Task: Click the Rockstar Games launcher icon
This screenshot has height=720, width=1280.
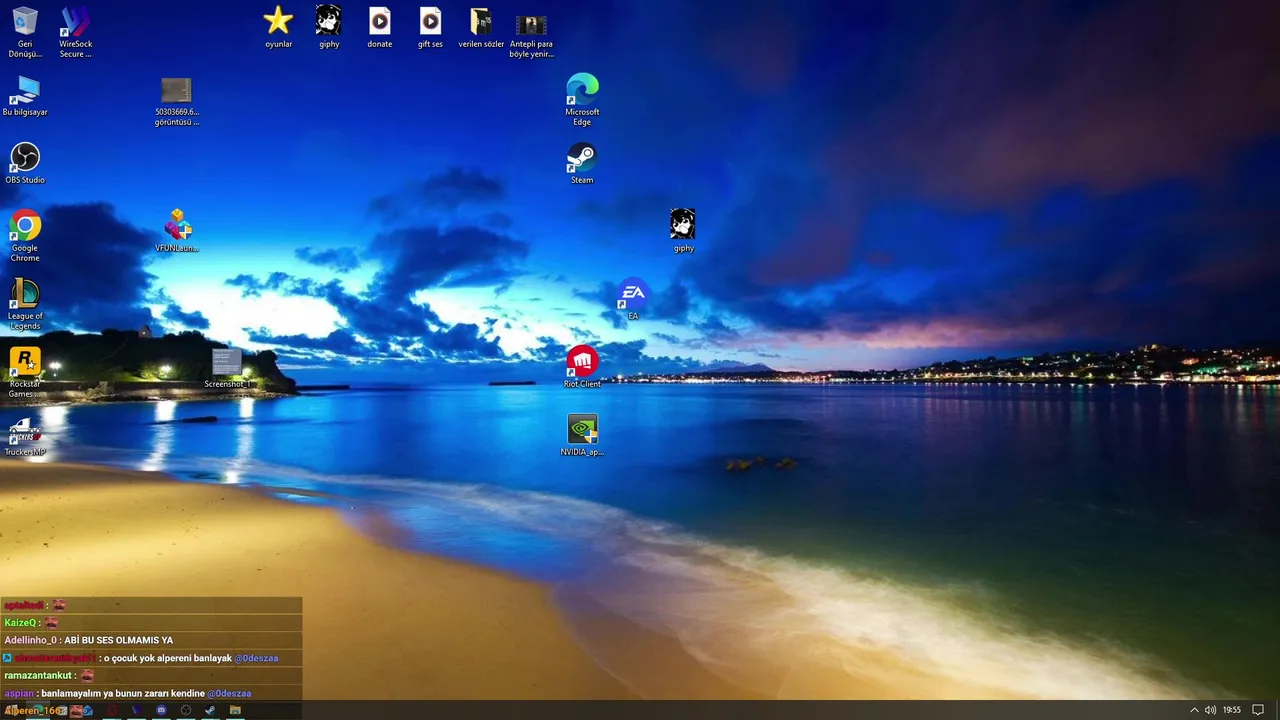Action: coord(25,372)
